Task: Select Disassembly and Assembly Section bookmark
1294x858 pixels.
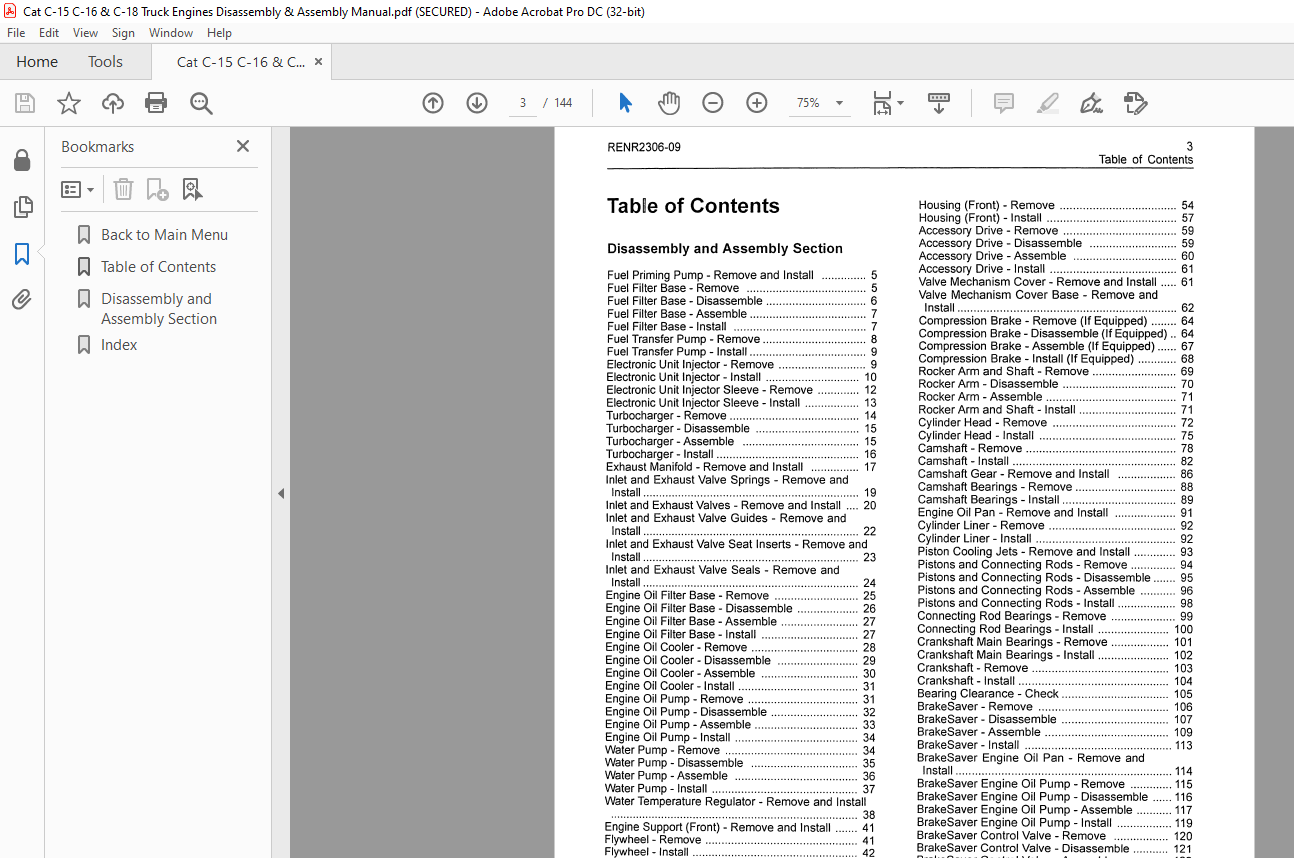Action: pyautogui.click(x=158, y=309)
